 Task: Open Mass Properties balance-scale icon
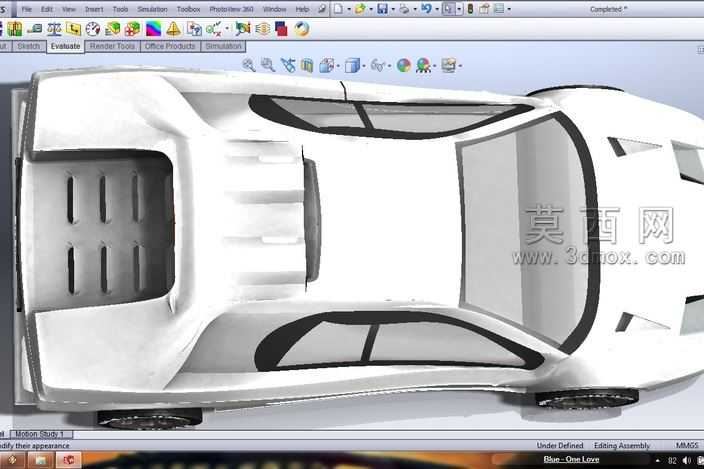point(54,29)
